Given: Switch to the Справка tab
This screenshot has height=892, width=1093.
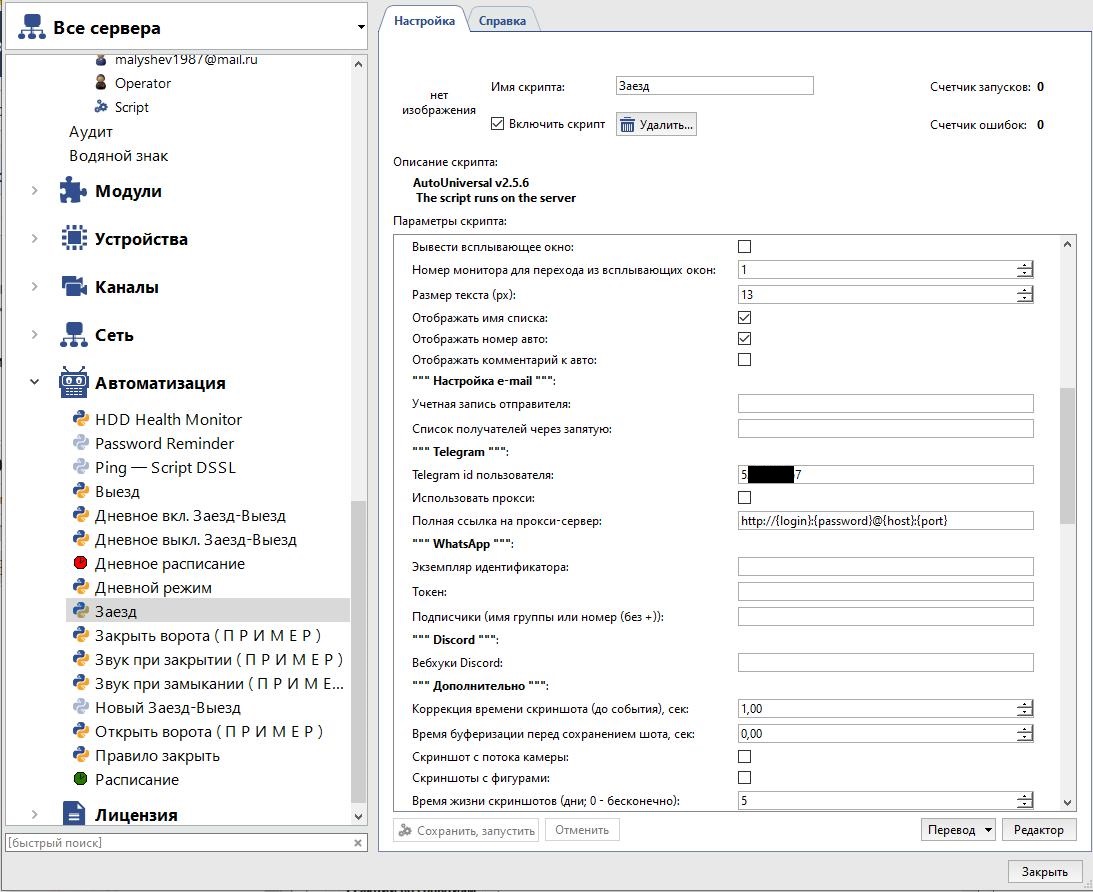Looking at the screenshot, I should tap(502, 20).
